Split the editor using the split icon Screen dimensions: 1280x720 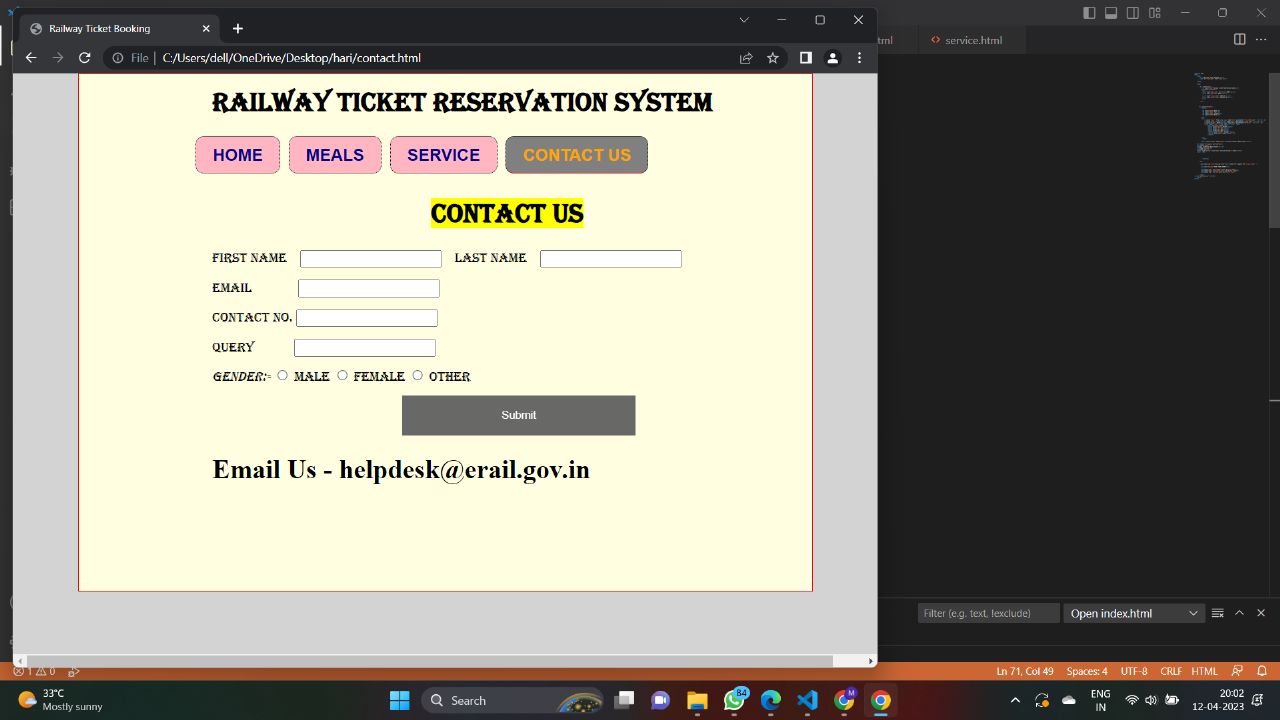pos(1238,40)
